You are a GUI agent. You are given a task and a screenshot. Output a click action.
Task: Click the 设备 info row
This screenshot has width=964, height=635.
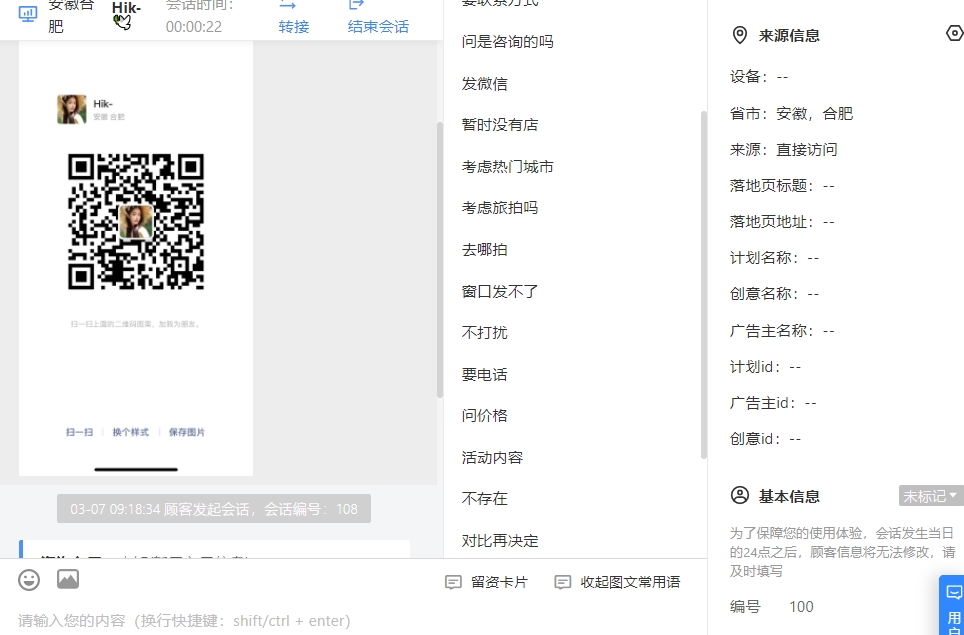point(759,77)
